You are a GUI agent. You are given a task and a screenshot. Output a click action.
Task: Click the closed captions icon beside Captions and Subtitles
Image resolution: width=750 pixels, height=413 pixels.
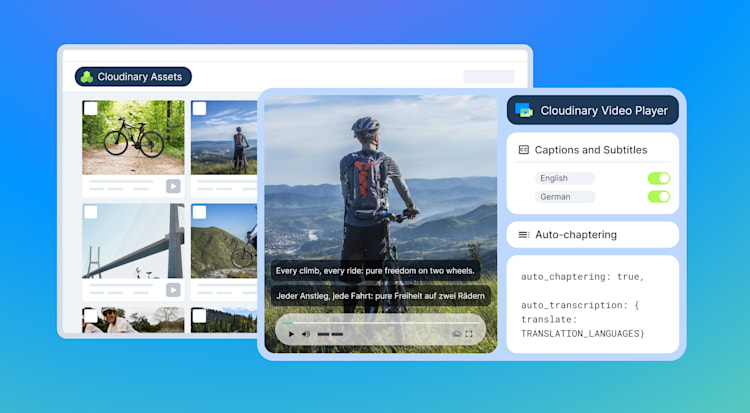point(524,150)
